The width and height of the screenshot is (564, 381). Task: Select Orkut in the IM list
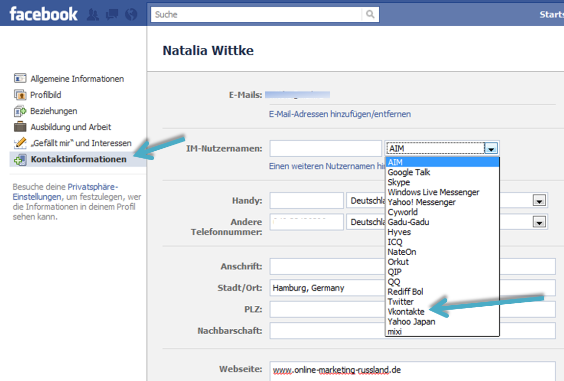click(x=442, y=262)
